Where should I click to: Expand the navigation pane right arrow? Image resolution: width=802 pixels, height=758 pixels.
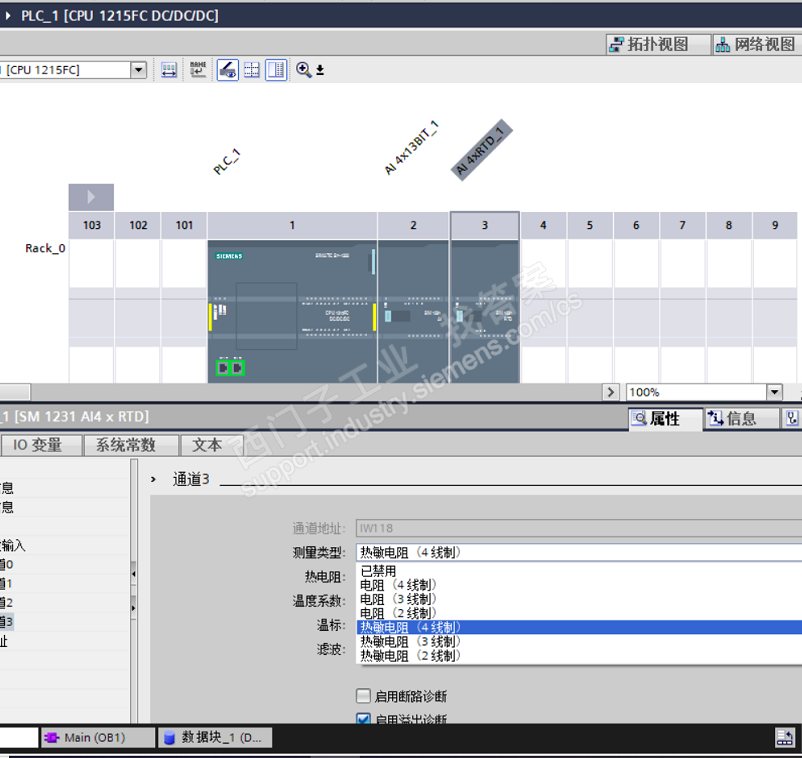coord(133,608)
